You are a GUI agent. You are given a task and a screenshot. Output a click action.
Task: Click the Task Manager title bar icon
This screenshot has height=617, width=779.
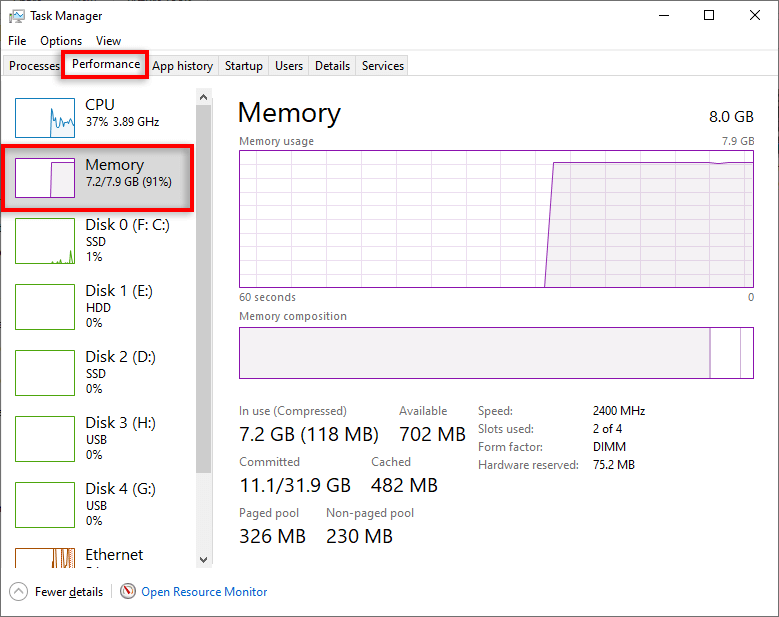17,16
